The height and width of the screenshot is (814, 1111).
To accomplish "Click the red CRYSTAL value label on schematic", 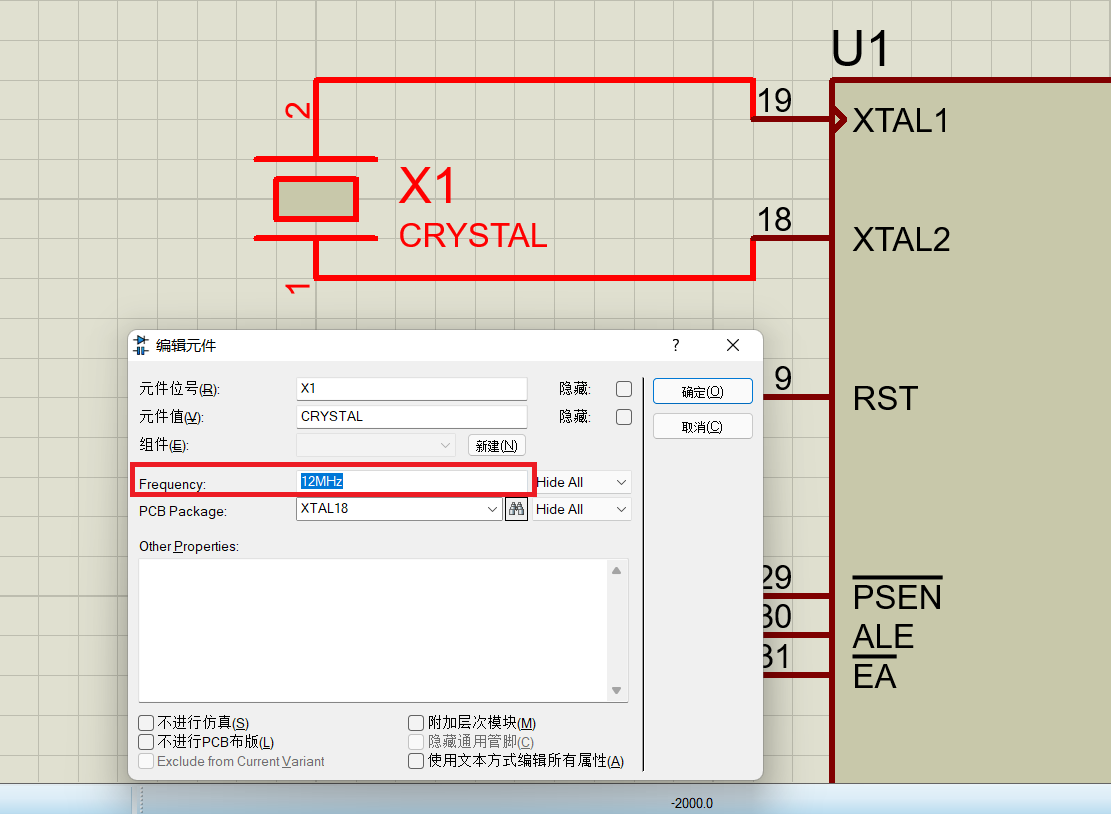I will 473,236.
